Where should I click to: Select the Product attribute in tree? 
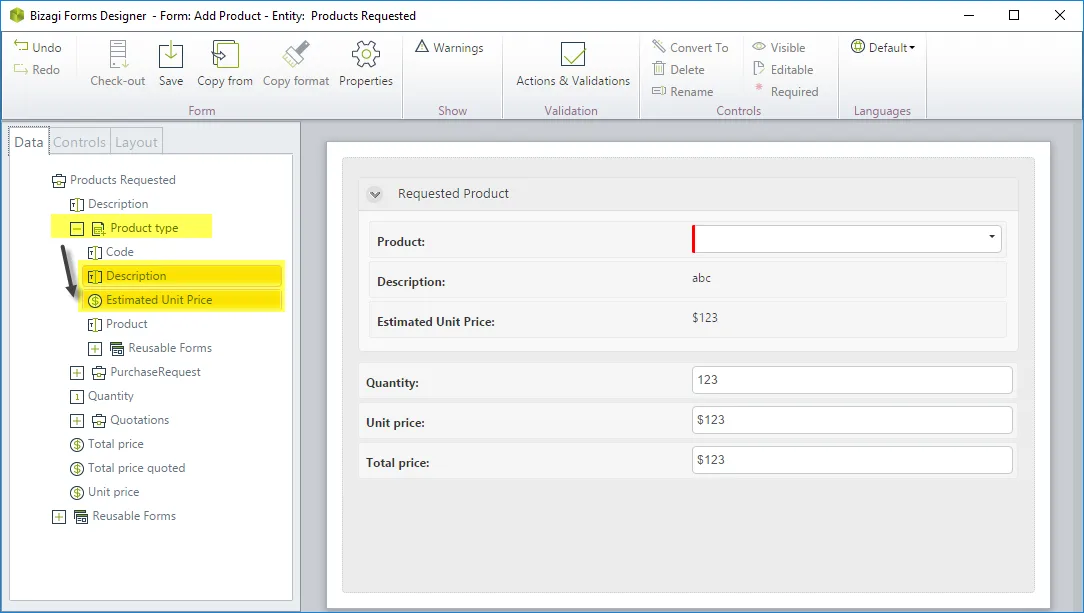[x=118, y=324]
